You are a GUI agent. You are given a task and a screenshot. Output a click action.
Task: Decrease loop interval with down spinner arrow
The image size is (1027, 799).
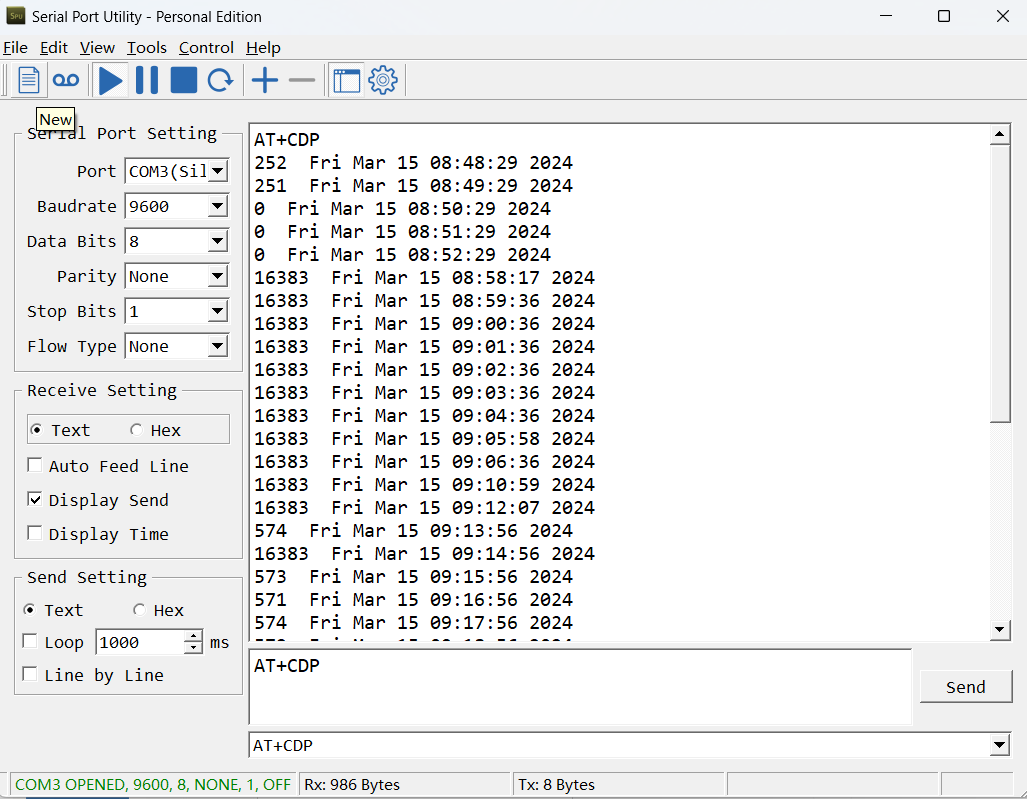(193, 648)
